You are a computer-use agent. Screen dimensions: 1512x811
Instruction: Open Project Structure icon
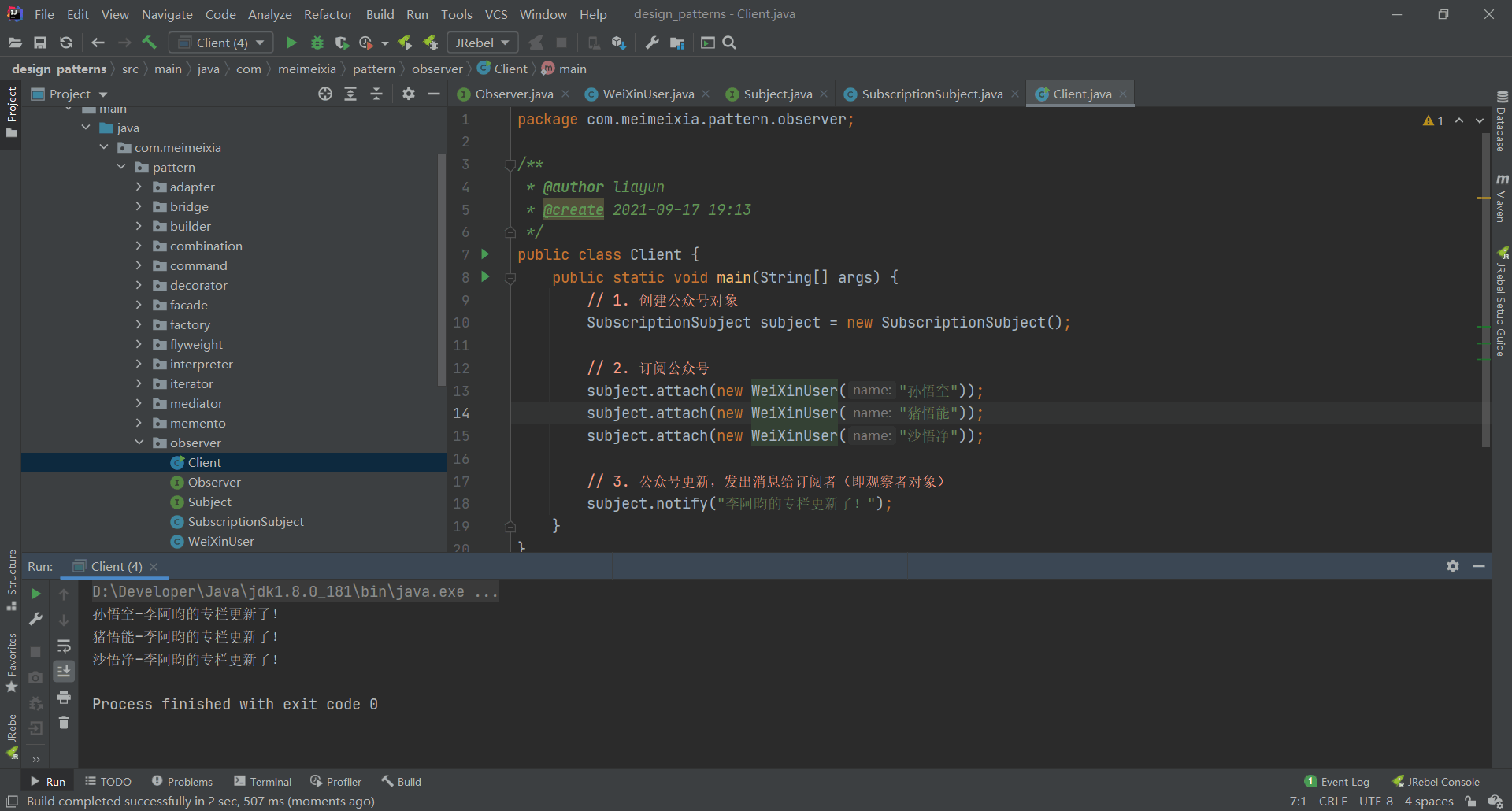pyautogui.click(x=677, y=43)
